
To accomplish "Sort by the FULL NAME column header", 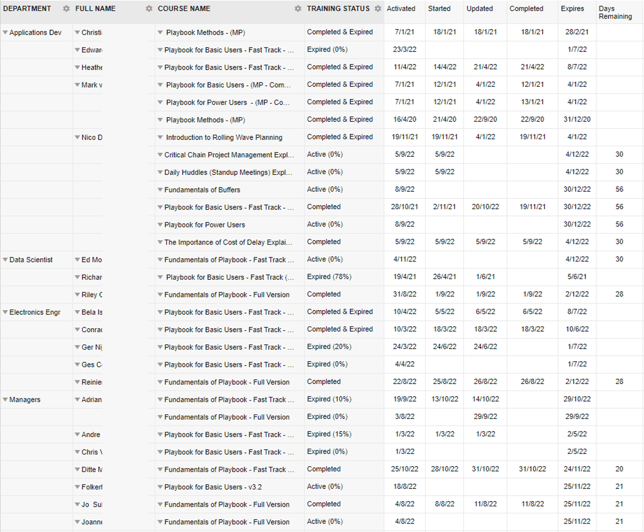I will click(x=95, y=9).
